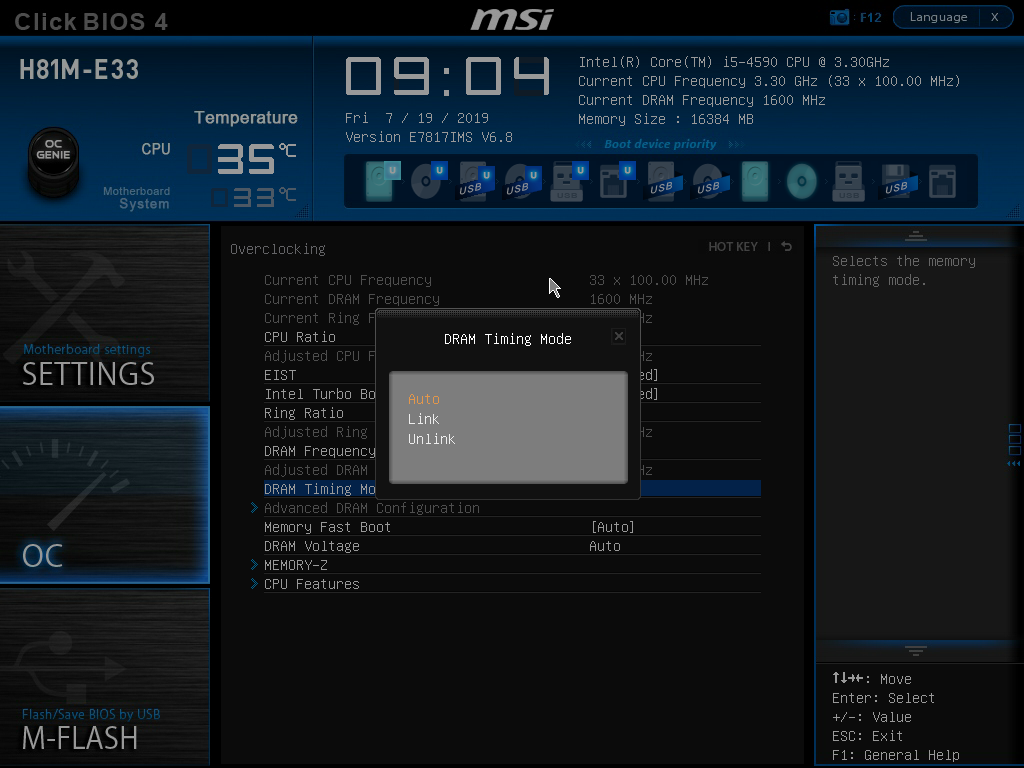Click the left arrows beside Boot device priority
The image size is (1024, 768).
[x=584, y=144]
